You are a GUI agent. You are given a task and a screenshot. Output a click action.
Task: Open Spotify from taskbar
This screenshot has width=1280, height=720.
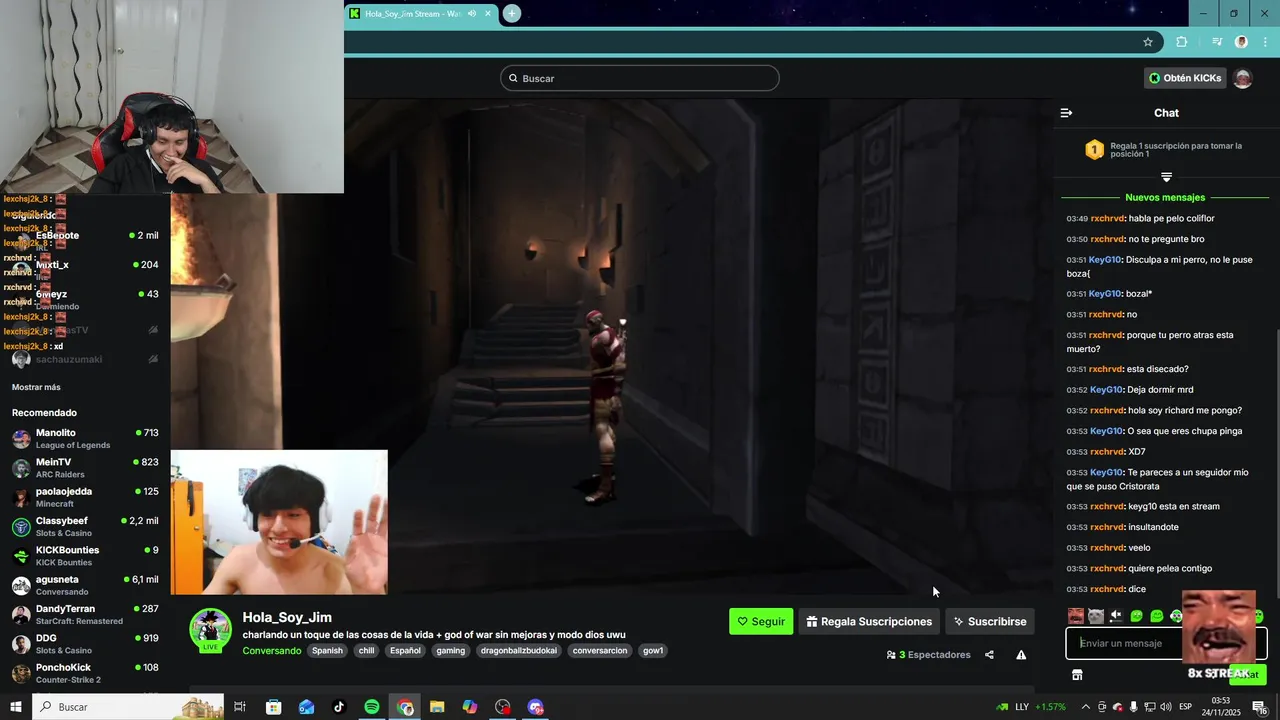[372, 707]
